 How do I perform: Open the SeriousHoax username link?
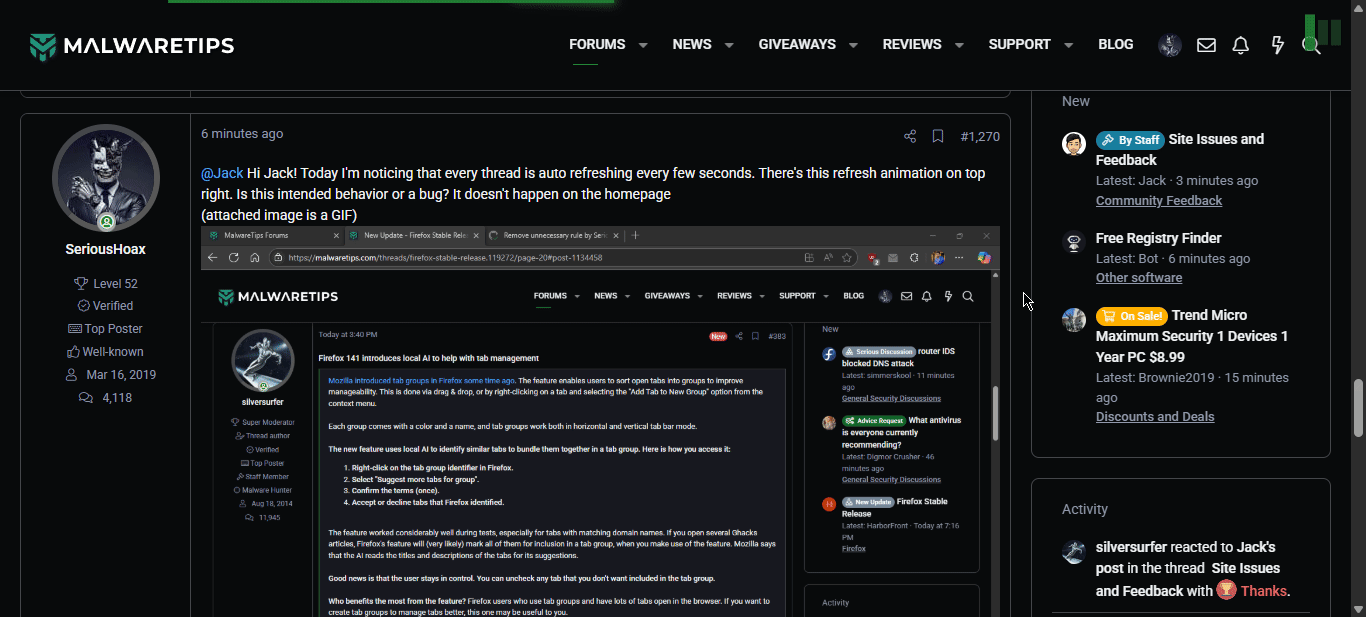pos(106,249)
